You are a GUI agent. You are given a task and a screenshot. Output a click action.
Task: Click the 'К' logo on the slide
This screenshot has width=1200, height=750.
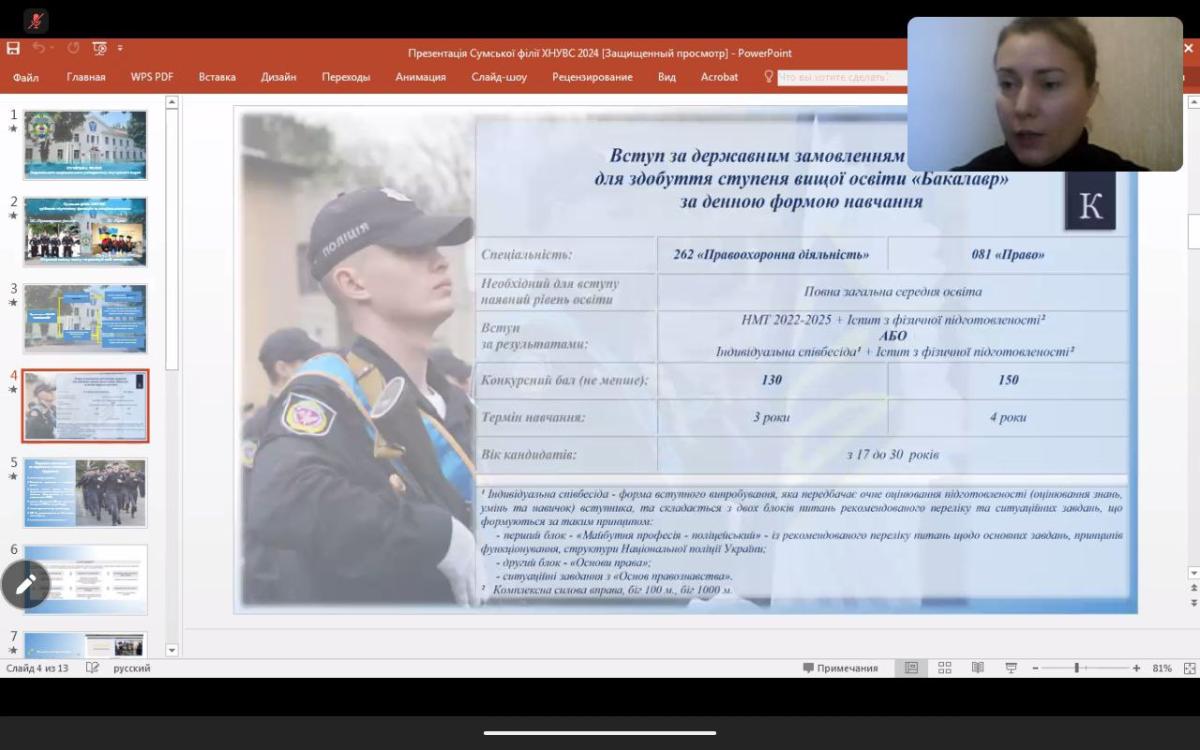pos(1090,204)
